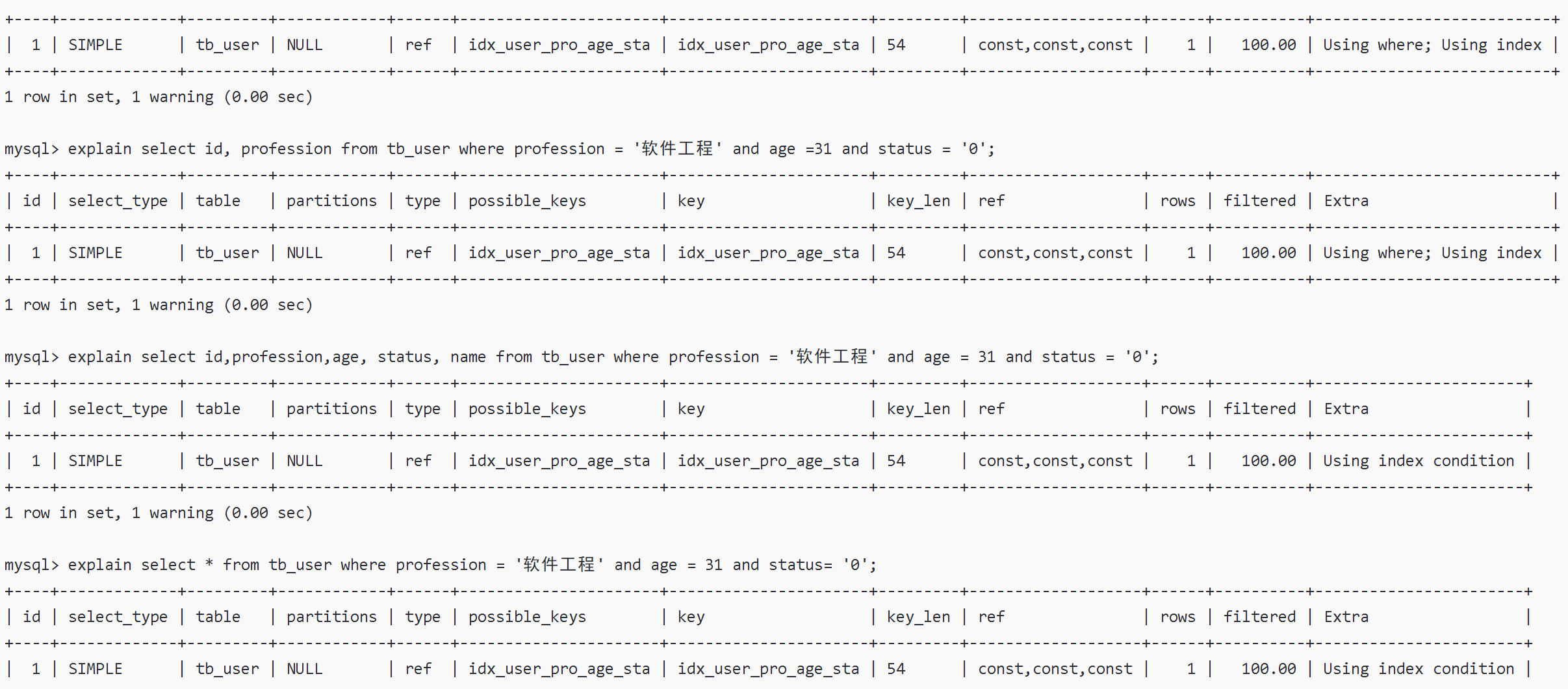The height and width of the screenshot is (689, 1568).
Task: Click the mysql> prompt before the id, profession query
Action: click(x=31, y=149)
